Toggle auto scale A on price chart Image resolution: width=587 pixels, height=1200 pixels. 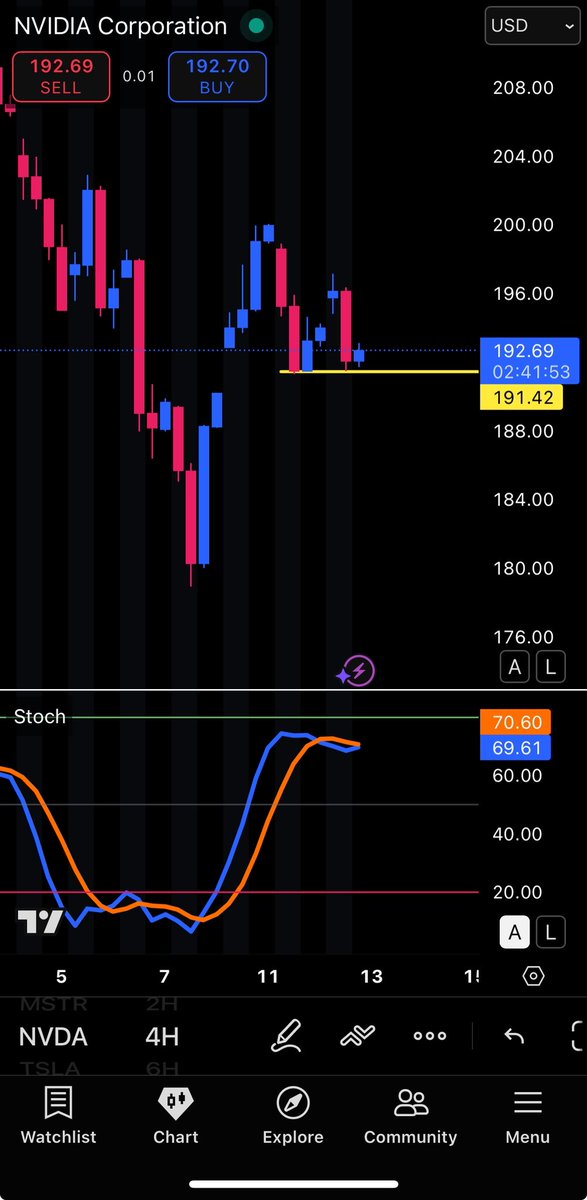tap(514, 668)
